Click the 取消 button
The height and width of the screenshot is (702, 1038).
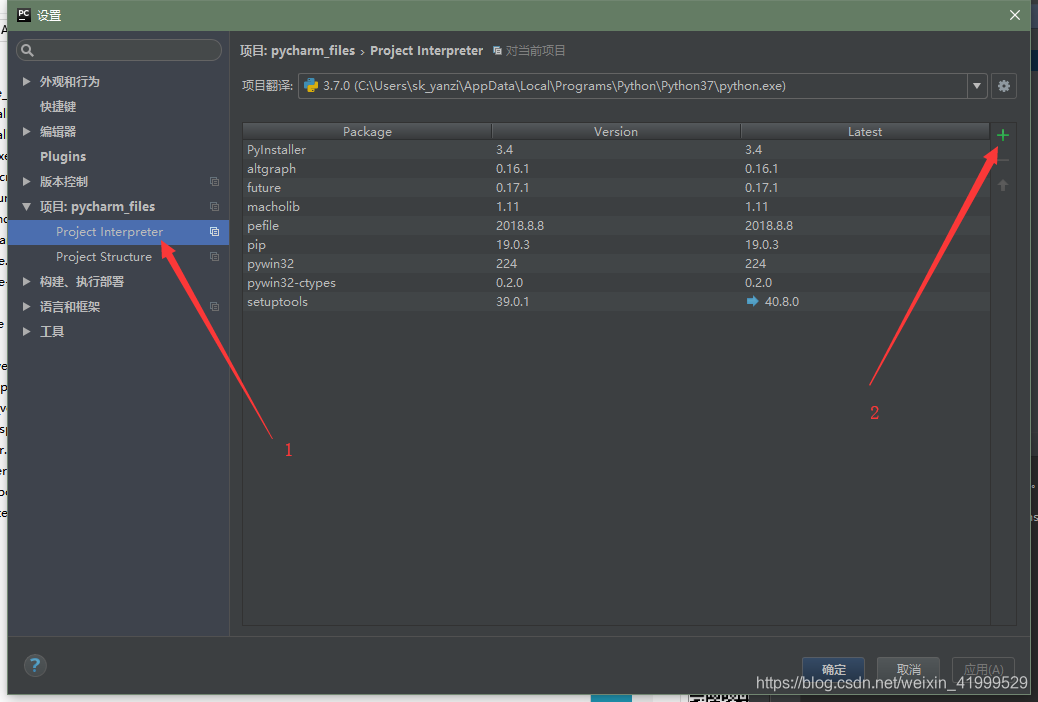pos(908,669)
